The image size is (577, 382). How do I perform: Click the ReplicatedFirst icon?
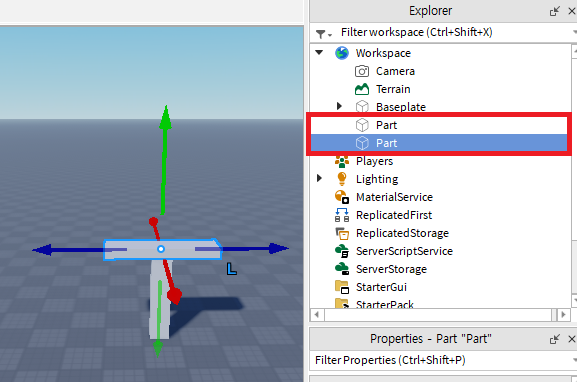(x=342, y=215)
